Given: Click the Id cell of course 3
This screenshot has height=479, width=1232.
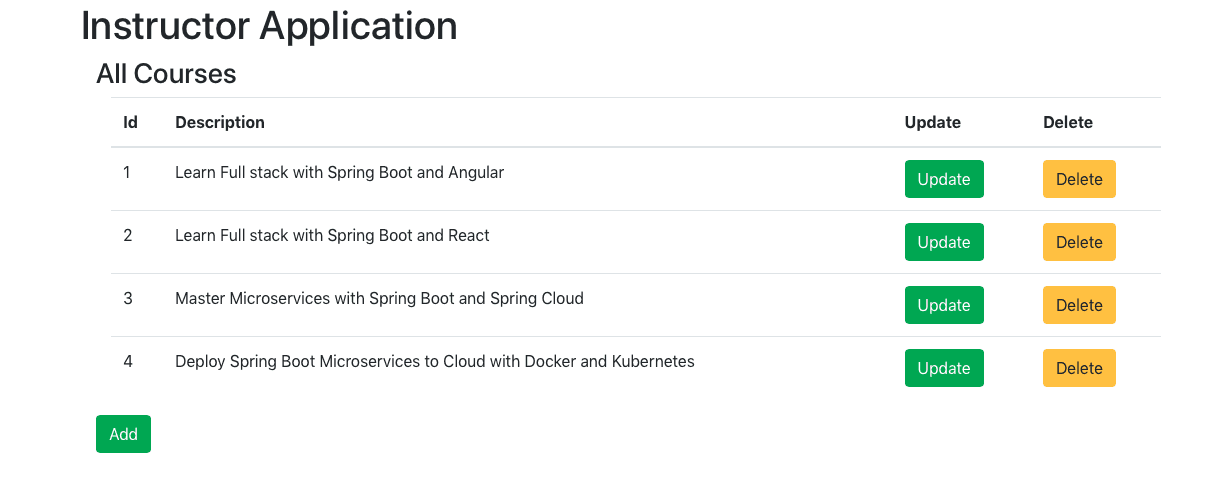Looking at the screenshot, I should pyautogui.click(x=128, y=298).
